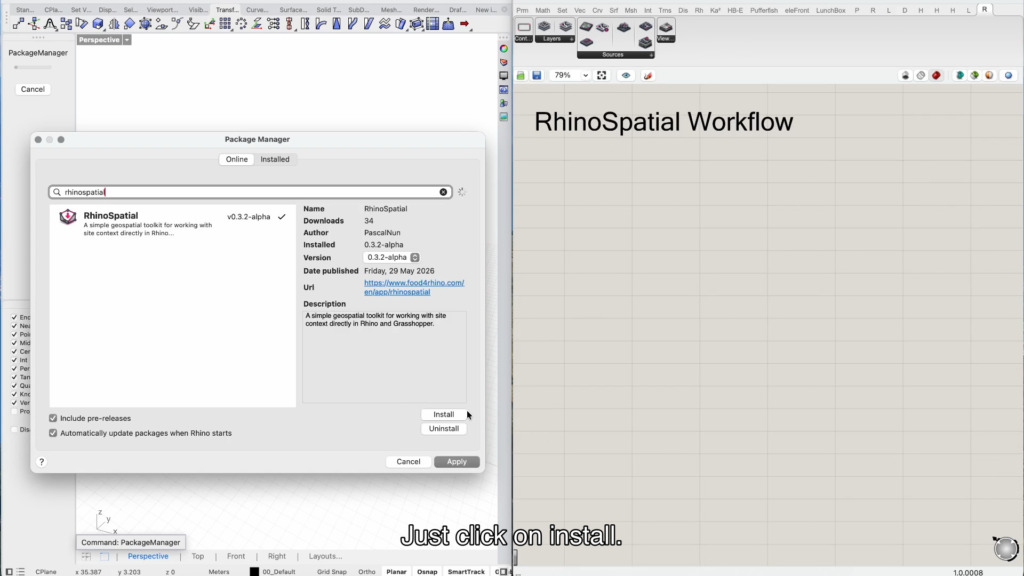
Task: Click Grasshopper zoom extents icon
Action: (601, 76)
